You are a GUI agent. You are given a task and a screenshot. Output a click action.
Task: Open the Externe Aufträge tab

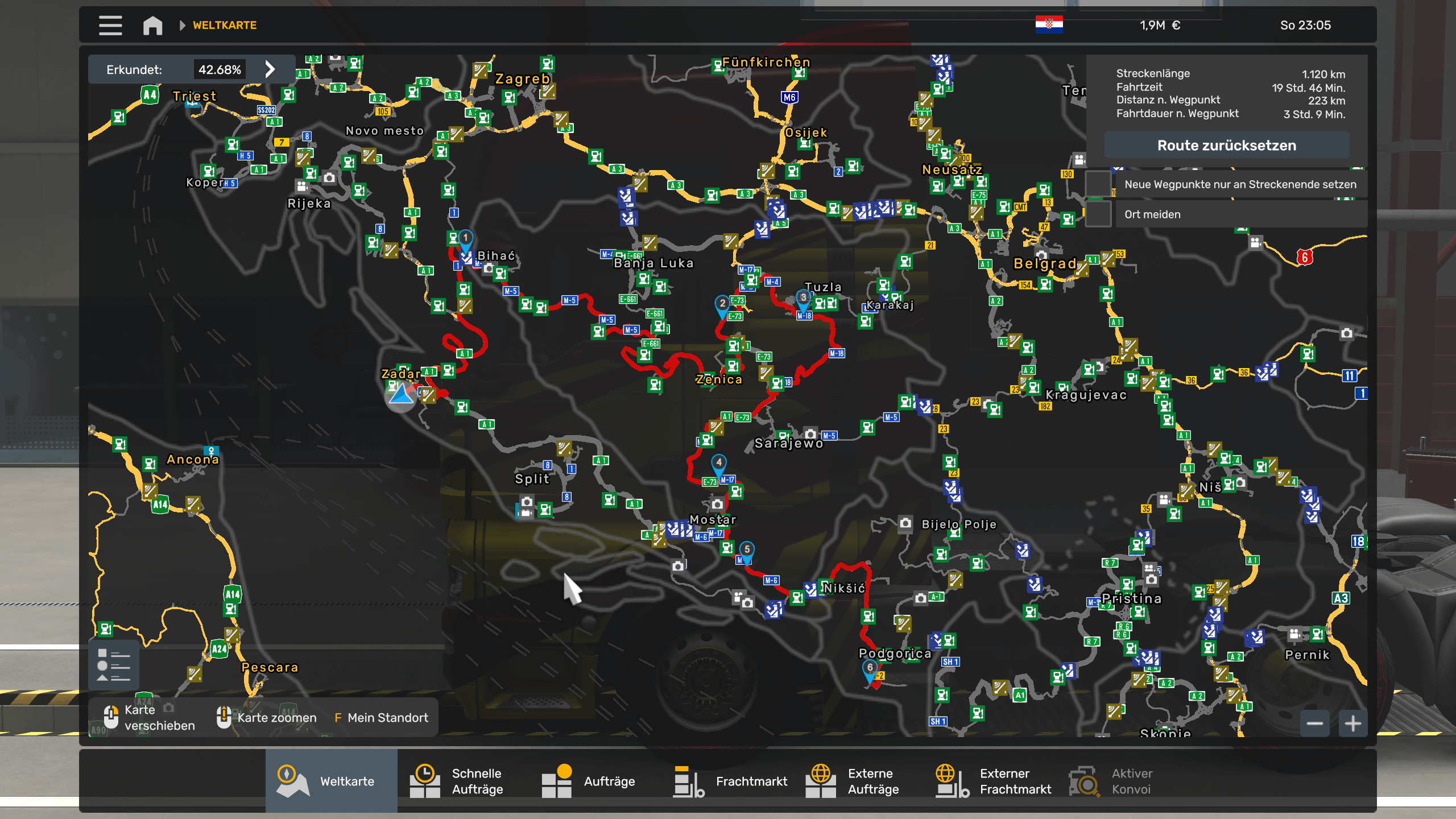[x=853, y=781]
